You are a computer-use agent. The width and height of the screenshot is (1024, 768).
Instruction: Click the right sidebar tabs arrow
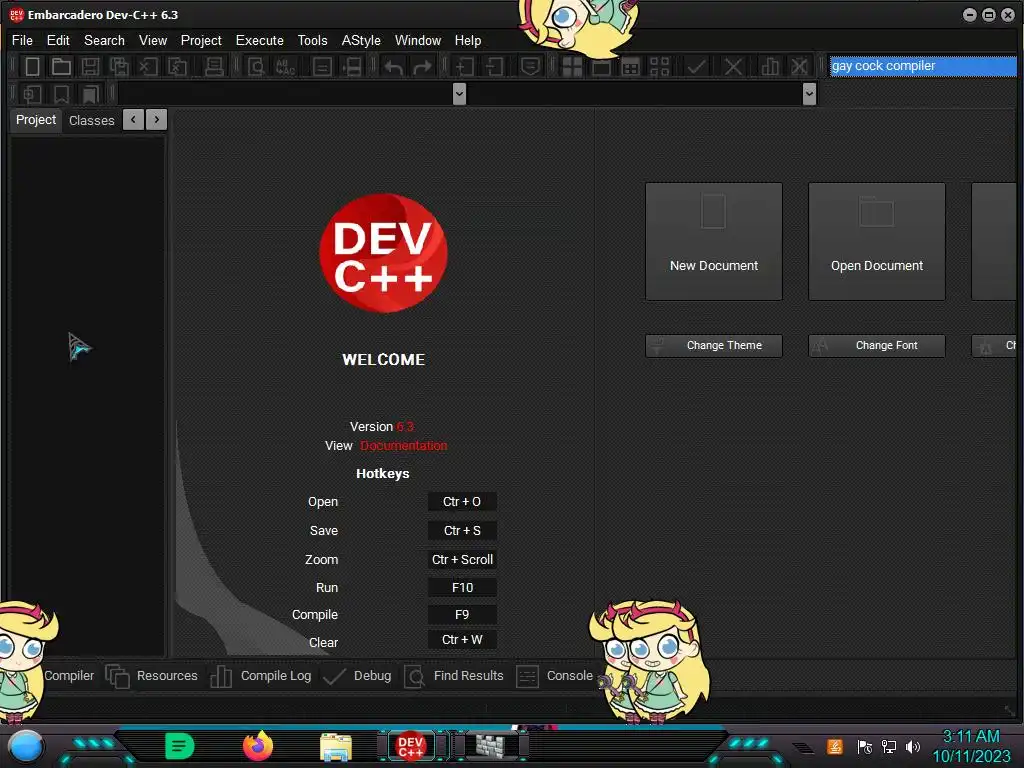coord(157,120)
